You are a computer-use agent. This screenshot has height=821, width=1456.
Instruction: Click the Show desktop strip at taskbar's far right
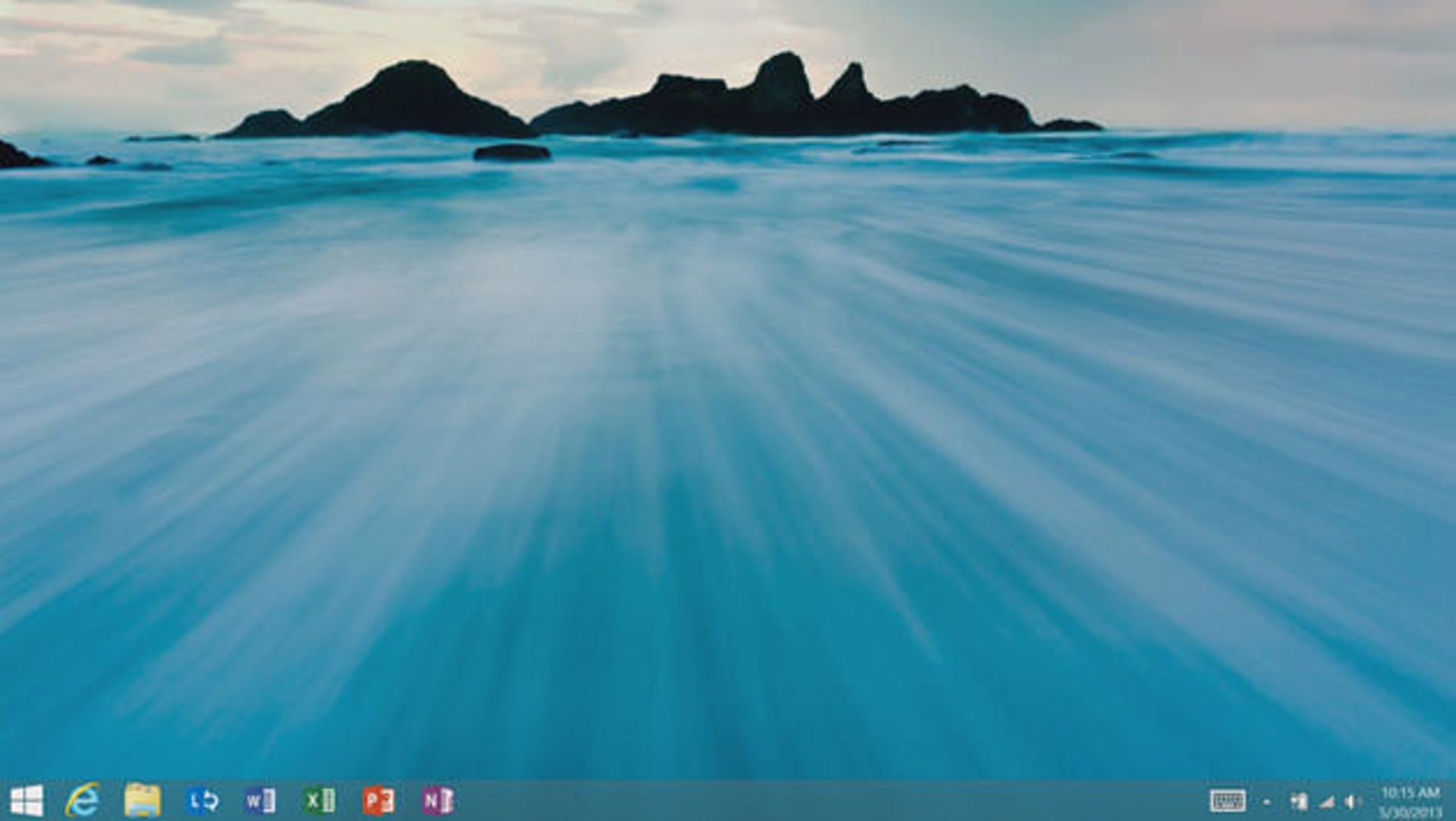[1451, 801]
